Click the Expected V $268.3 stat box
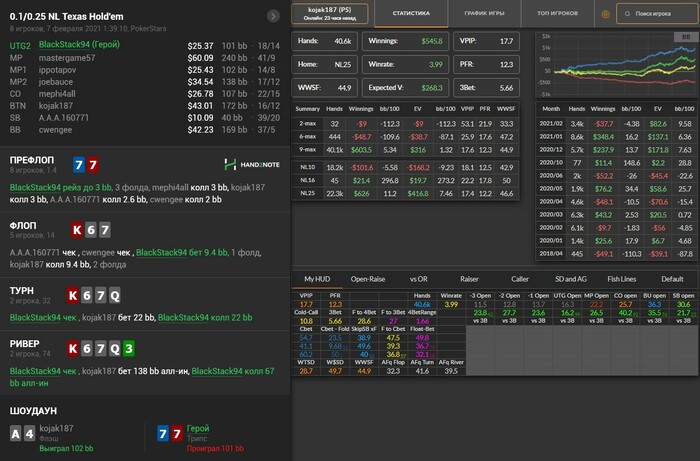The height and width of the screenshot is (461, 700). point(405,88)
